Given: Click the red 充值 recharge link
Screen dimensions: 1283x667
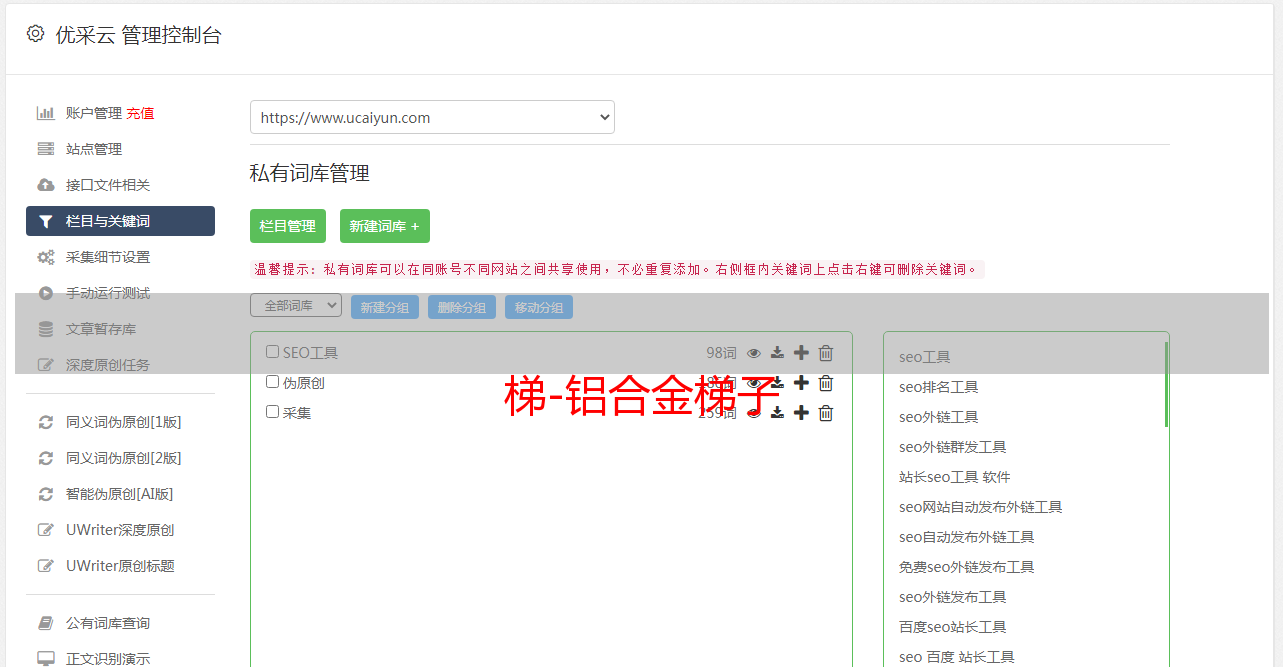Looking at the screenshot, I should coord(140,113).
